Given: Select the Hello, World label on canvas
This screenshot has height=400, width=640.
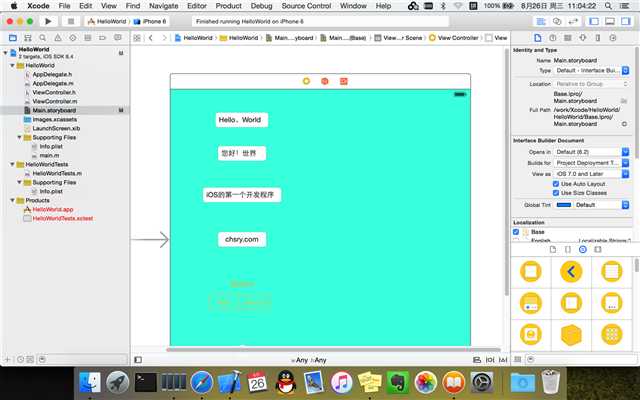Looking at the screenshot, I should pyautogui.click(x=242, y=120).
